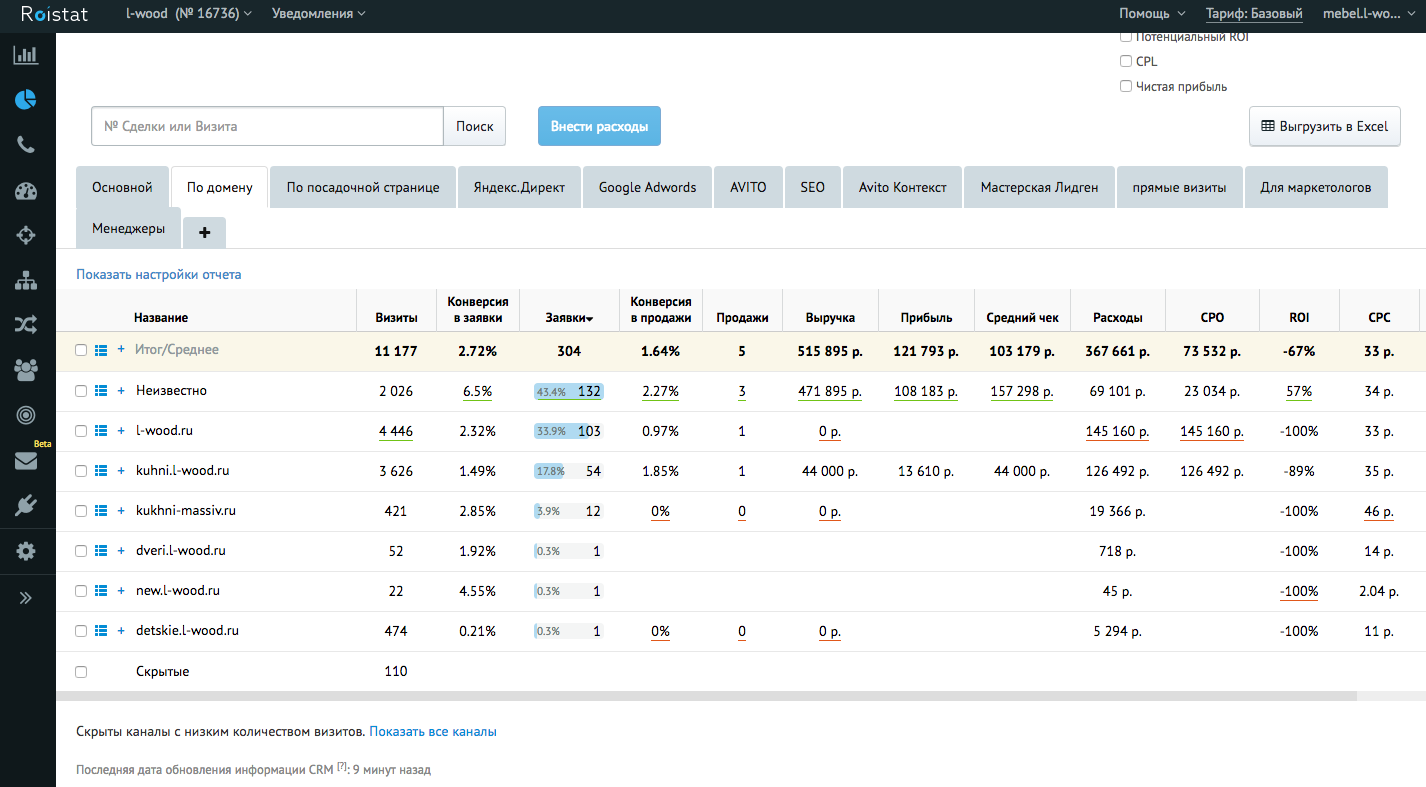Check the Итог/Среднее row checkbox
Screen dimensions: 1426x787
(81, 350)
